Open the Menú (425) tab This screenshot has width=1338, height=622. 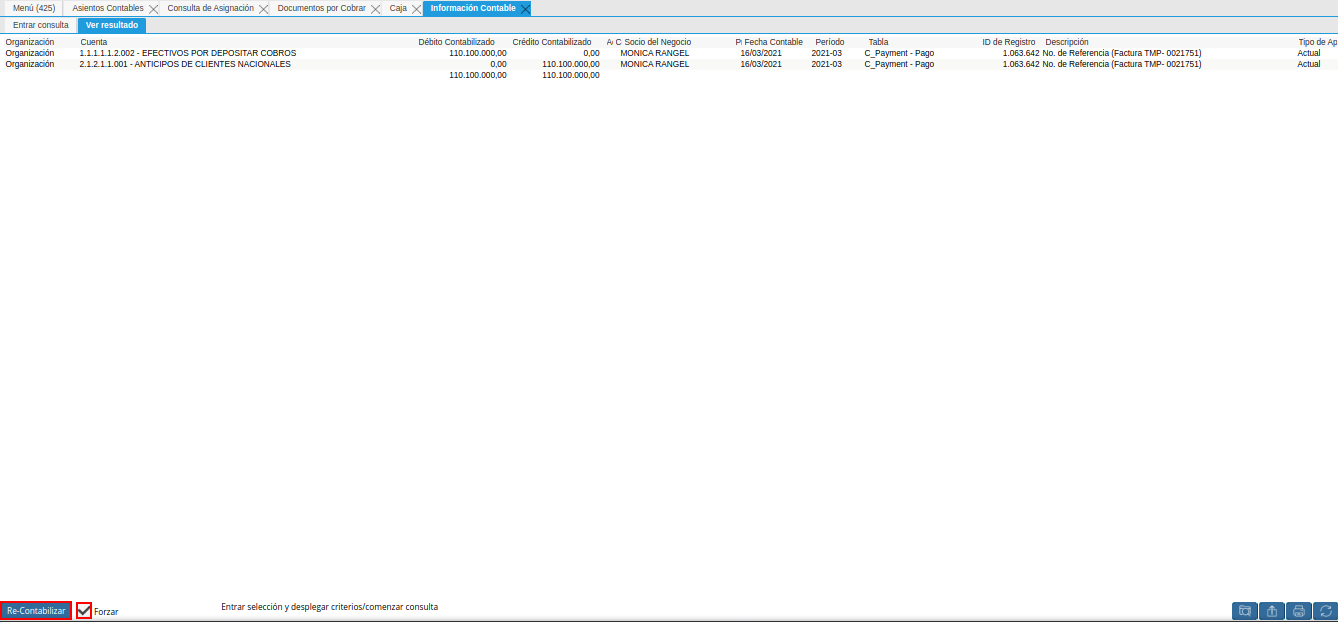coord(34,8)
